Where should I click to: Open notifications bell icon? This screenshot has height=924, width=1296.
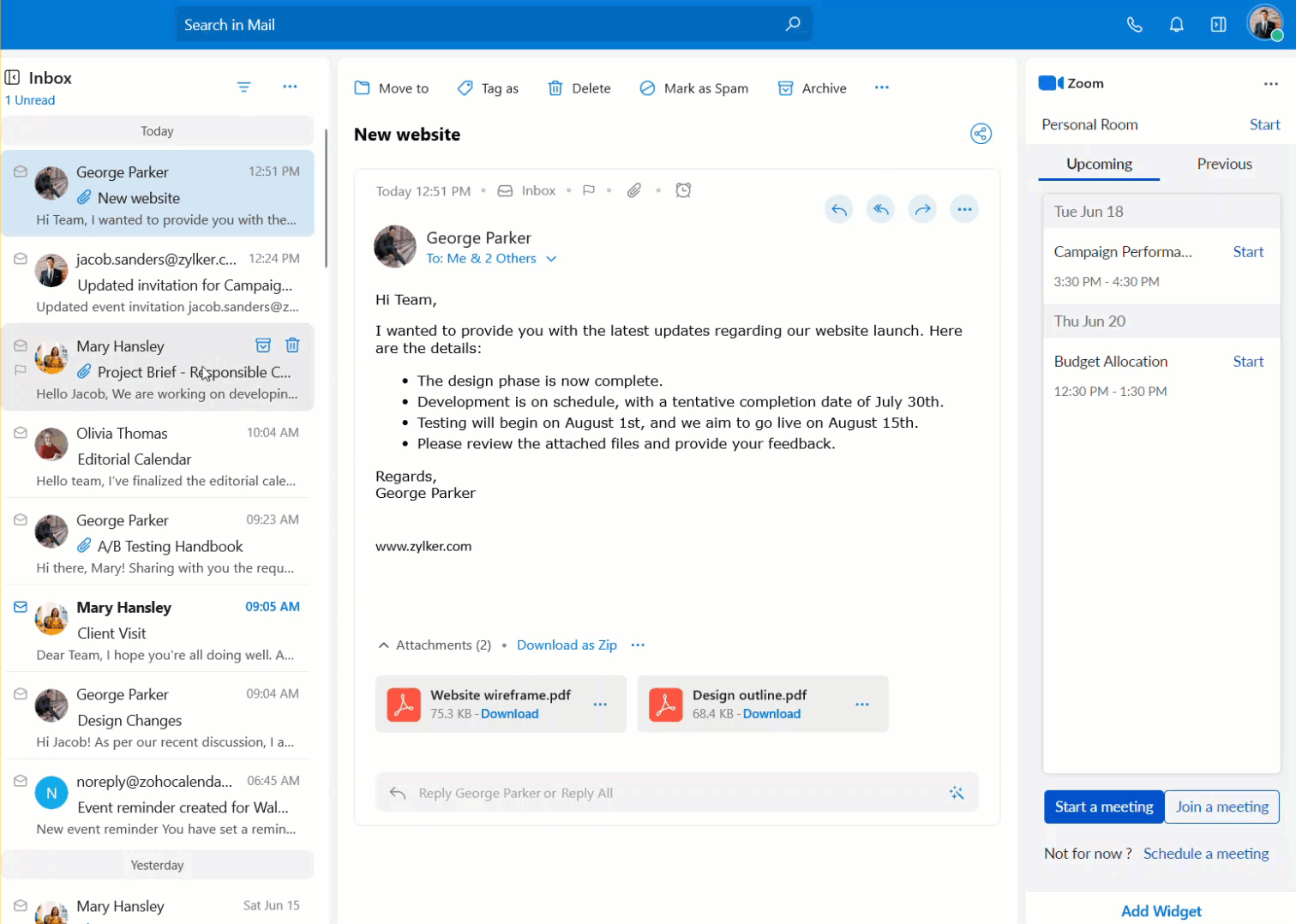pos(1177,25)
